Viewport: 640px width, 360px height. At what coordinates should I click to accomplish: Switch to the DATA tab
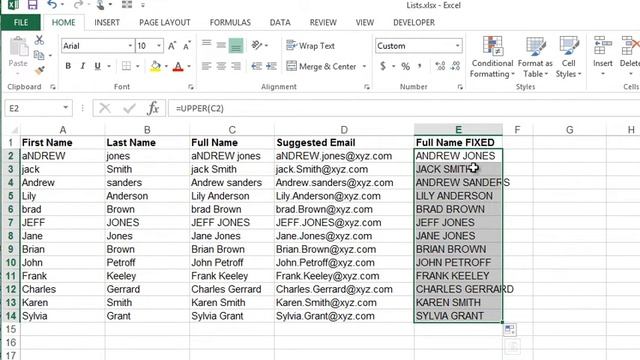pyautogui.click(x=280, y=22)
